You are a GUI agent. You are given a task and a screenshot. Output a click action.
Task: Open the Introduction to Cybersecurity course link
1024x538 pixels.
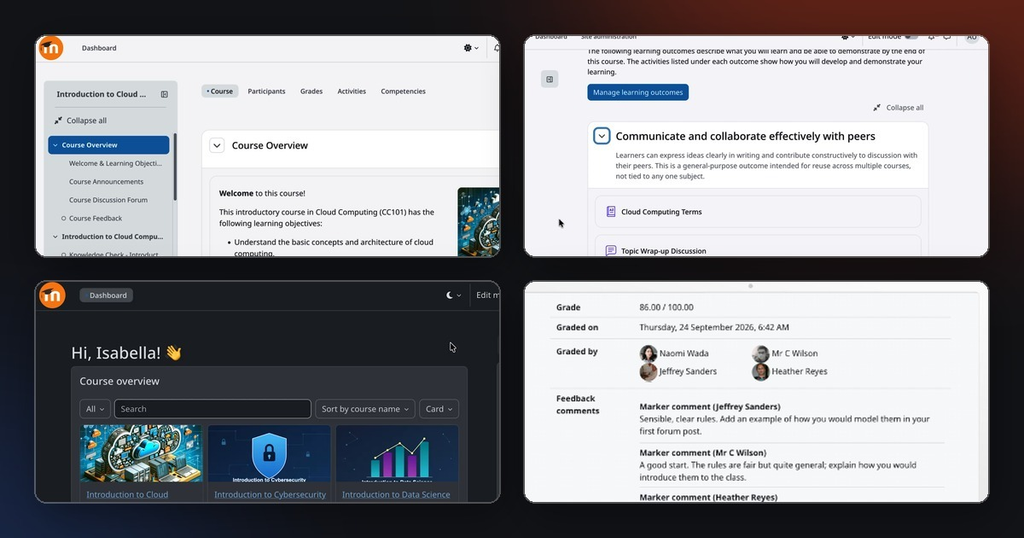[270, 494]
